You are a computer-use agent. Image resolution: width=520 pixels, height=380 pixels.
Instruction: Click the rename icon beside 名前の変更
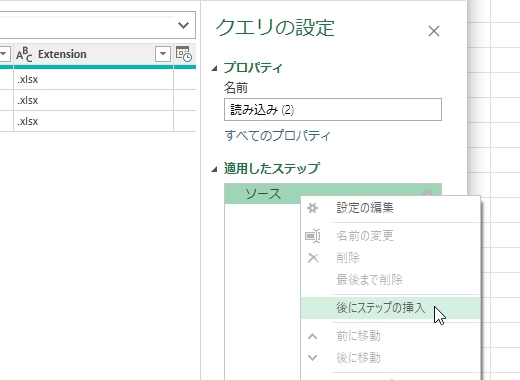313,236
